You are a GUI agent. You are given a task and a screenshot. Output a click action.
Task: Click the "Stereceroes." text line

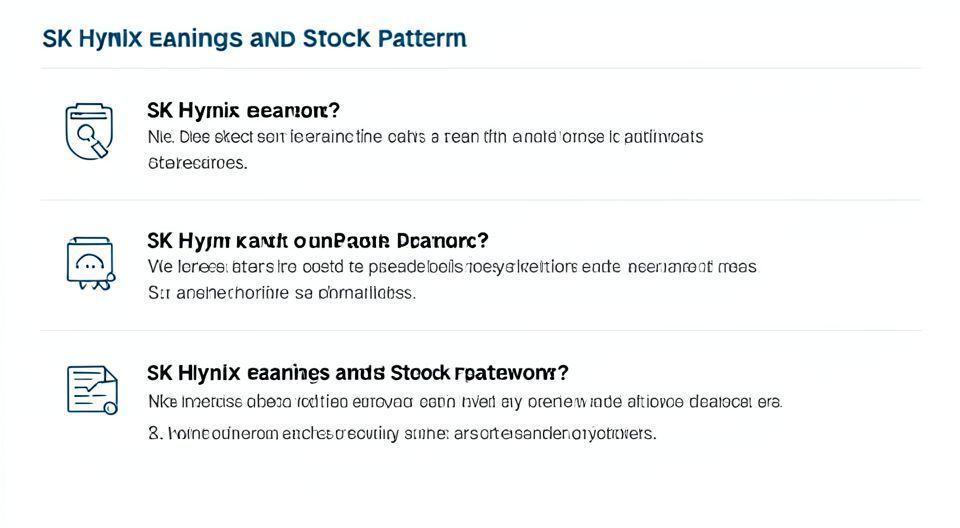click(x=197, y=162)
